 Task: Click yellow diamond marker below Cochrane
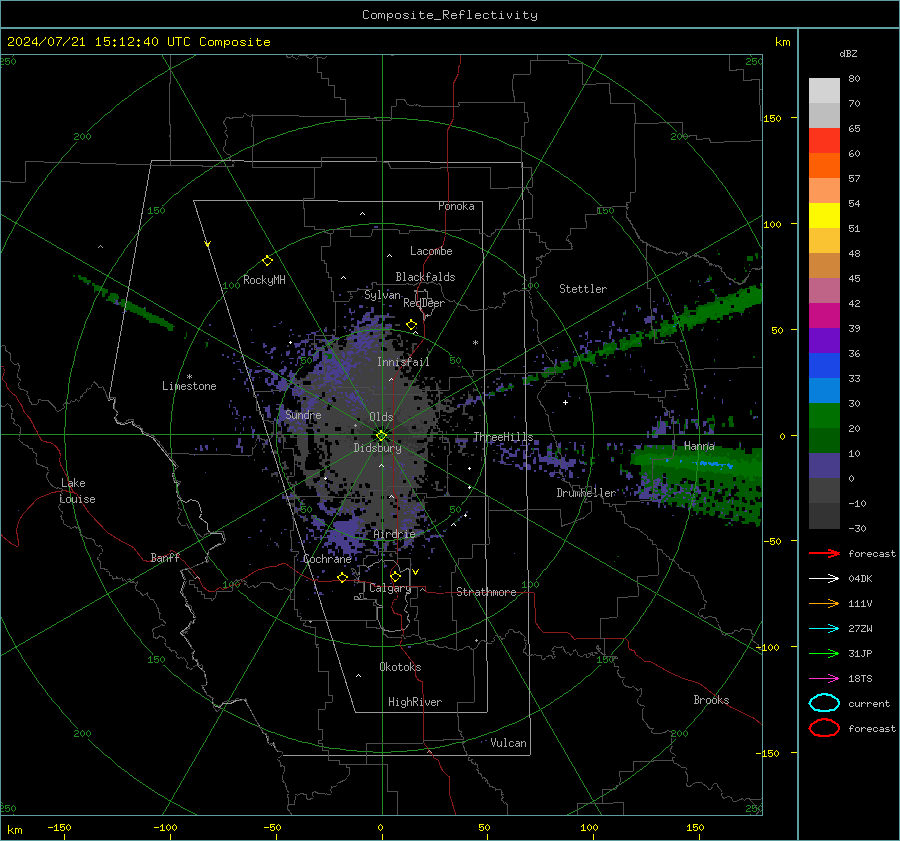pos(342,577)
